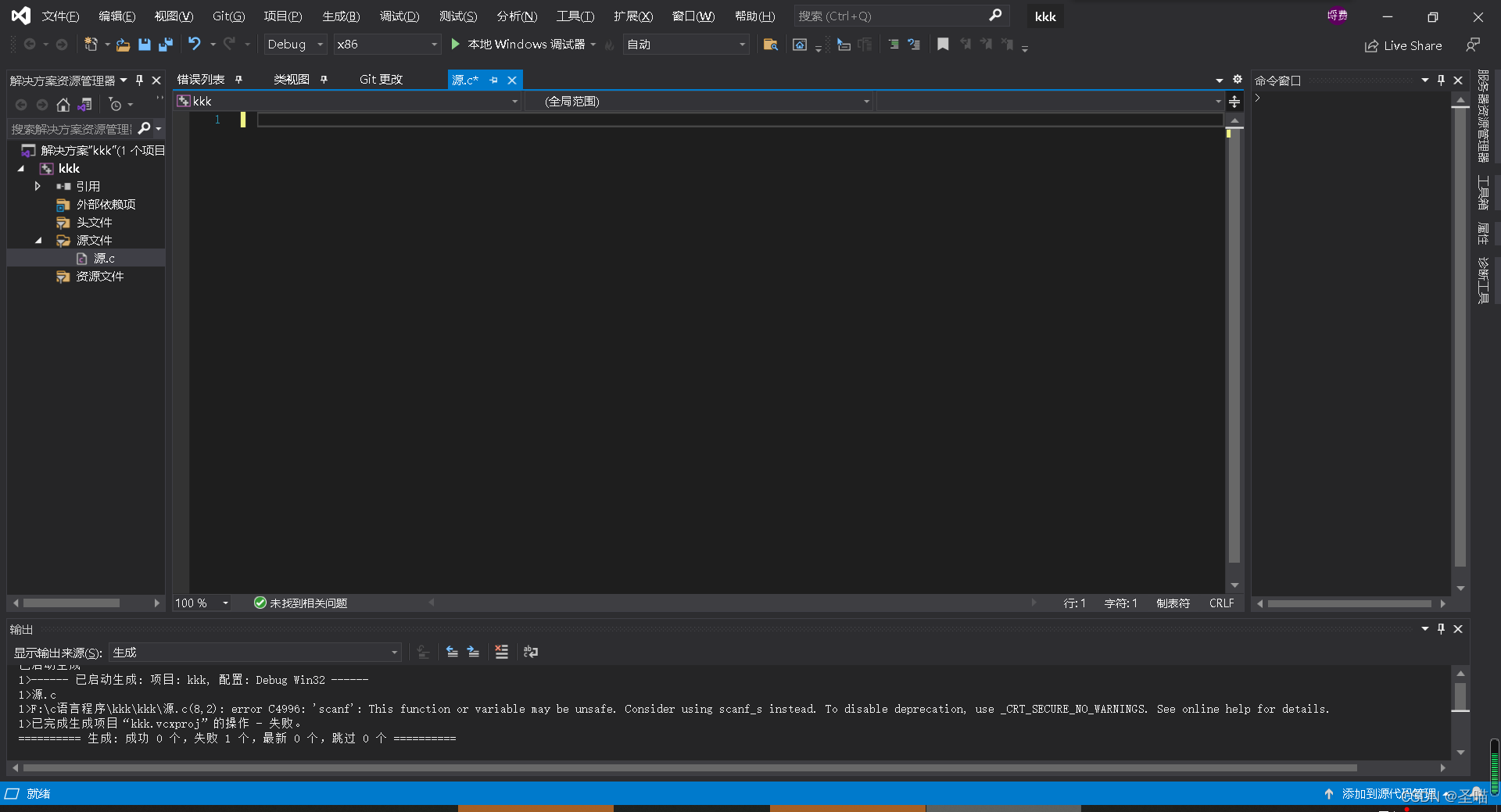Image resolution: width=1501 pixels, height=812 pixels.
Task: Click the New Project icon
Action: [x=91, y=45]
